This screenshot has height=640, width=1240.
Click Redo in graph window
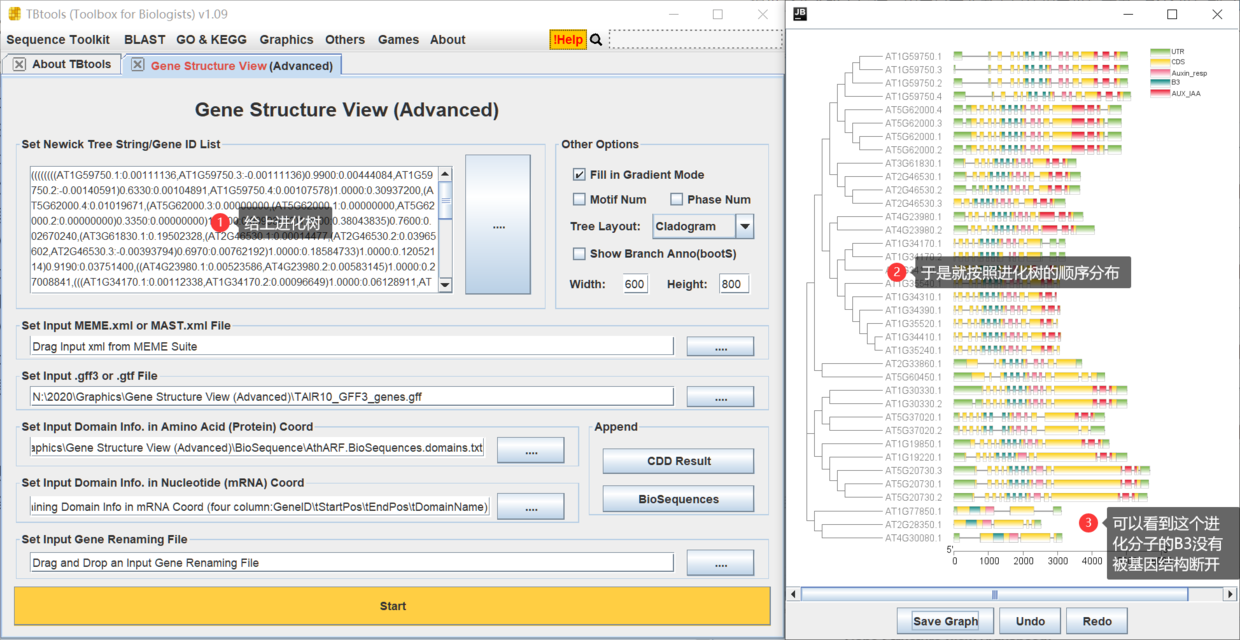[1096, 621]
